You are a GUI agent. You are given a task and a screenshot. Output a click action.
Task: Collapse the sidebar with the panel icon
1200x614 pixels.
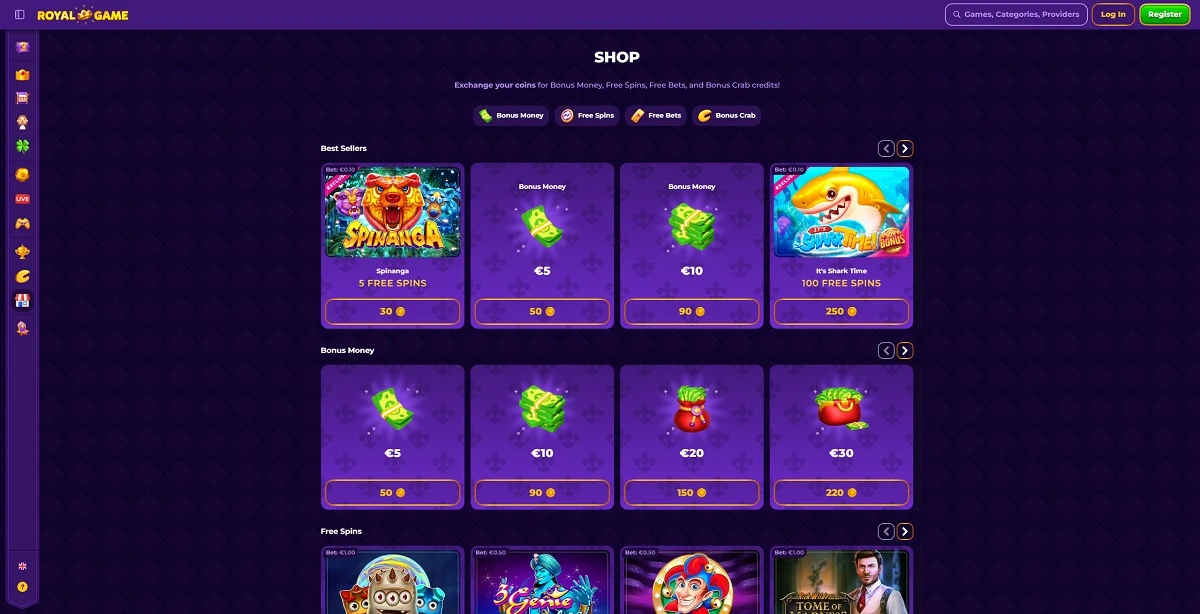click(20, 15)
